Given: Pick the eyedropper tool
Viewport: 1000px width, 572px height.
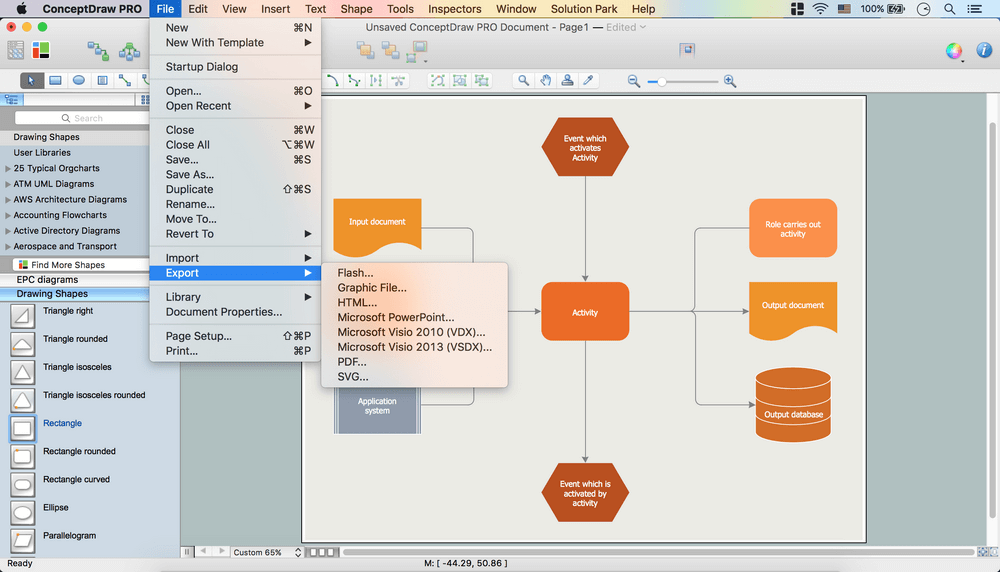Looking at the screenshot, I should (589, 81).
